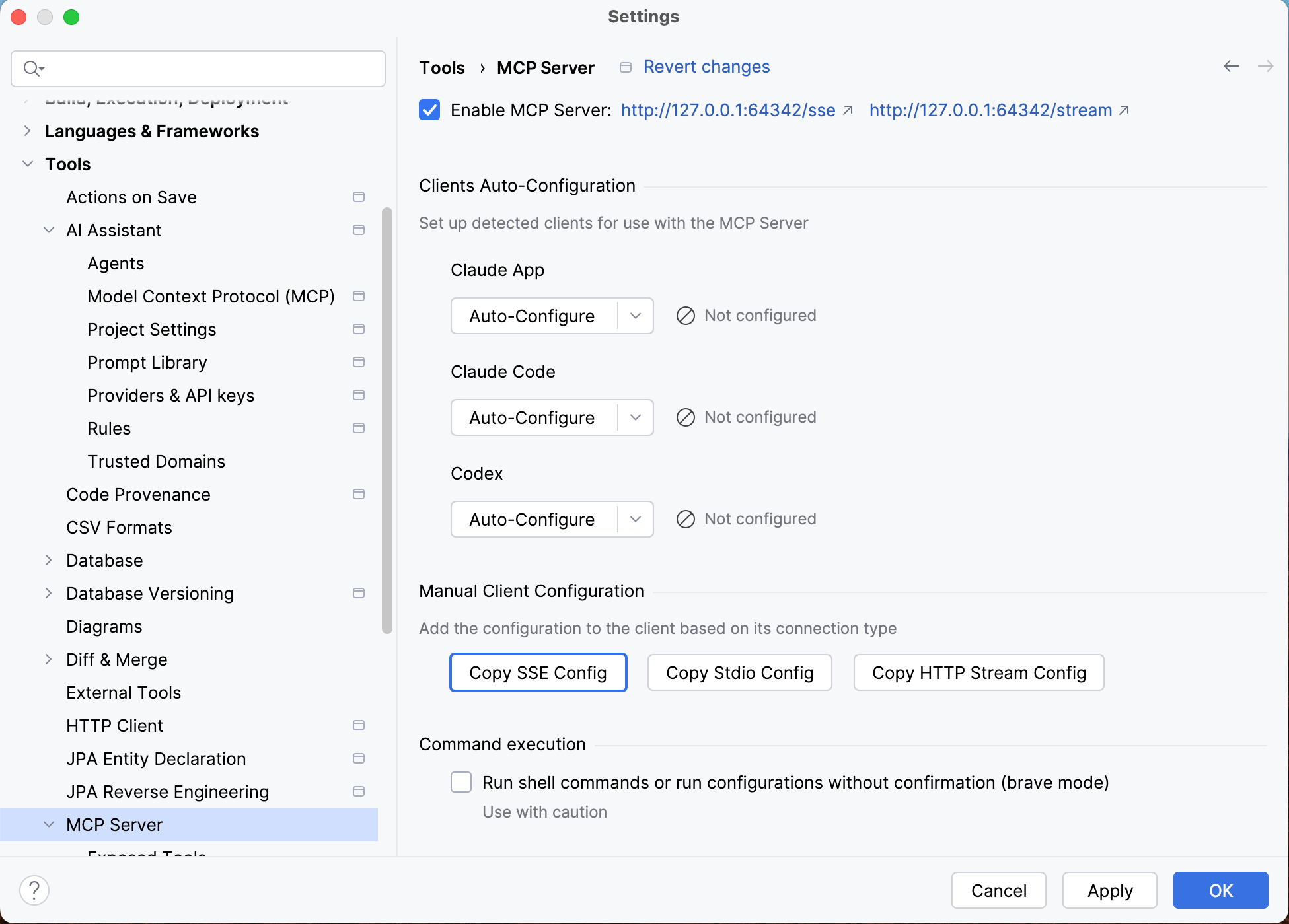Select the Tools breadcrumb

(441, 67)
